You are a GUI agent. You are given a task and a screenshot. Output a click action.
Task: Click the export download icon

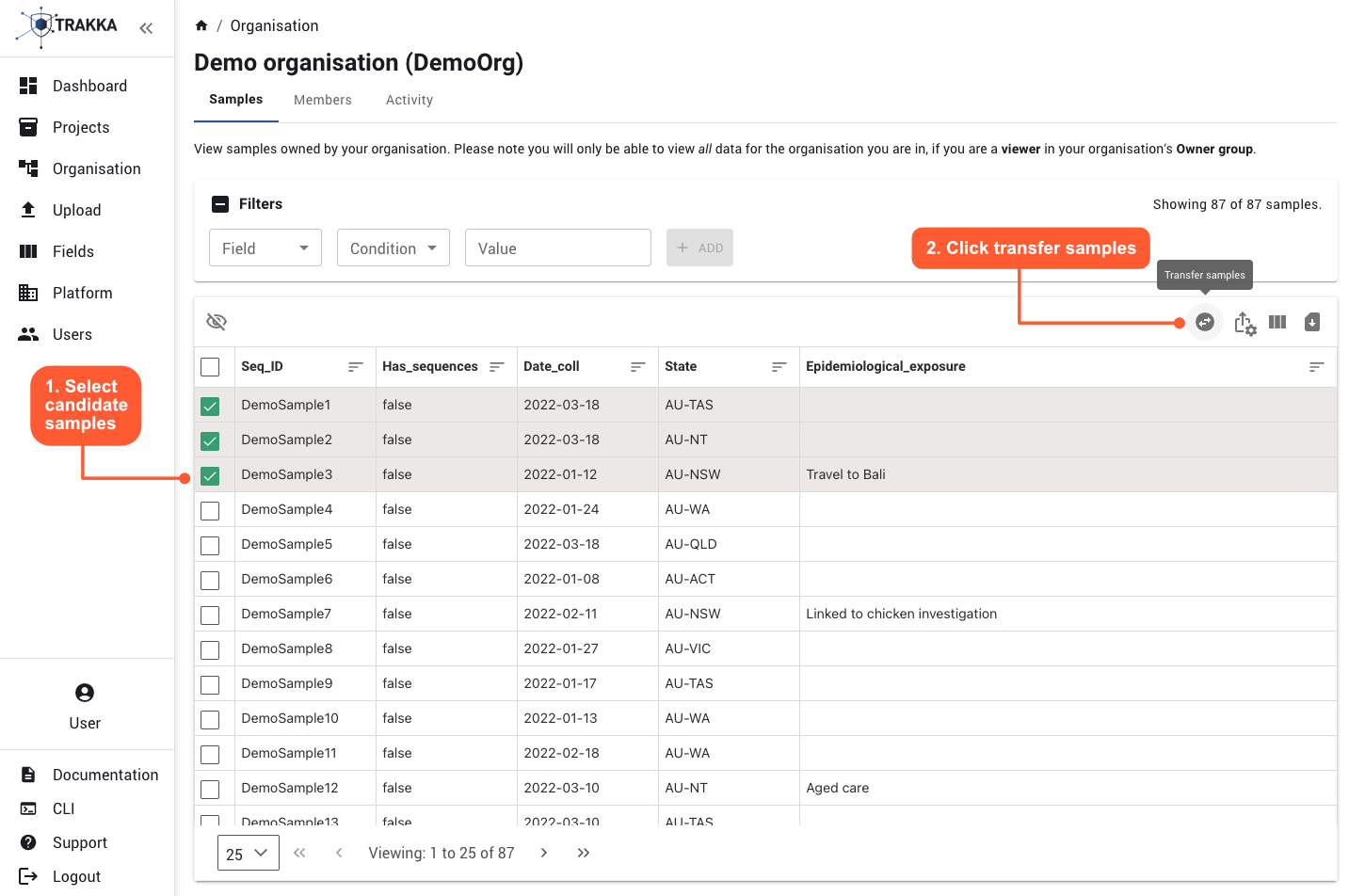pos(1312,322)
